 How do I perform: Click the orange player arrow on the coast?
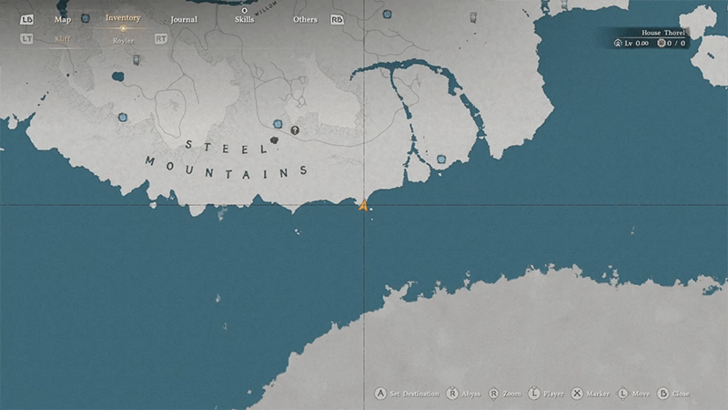coord(363,205)
